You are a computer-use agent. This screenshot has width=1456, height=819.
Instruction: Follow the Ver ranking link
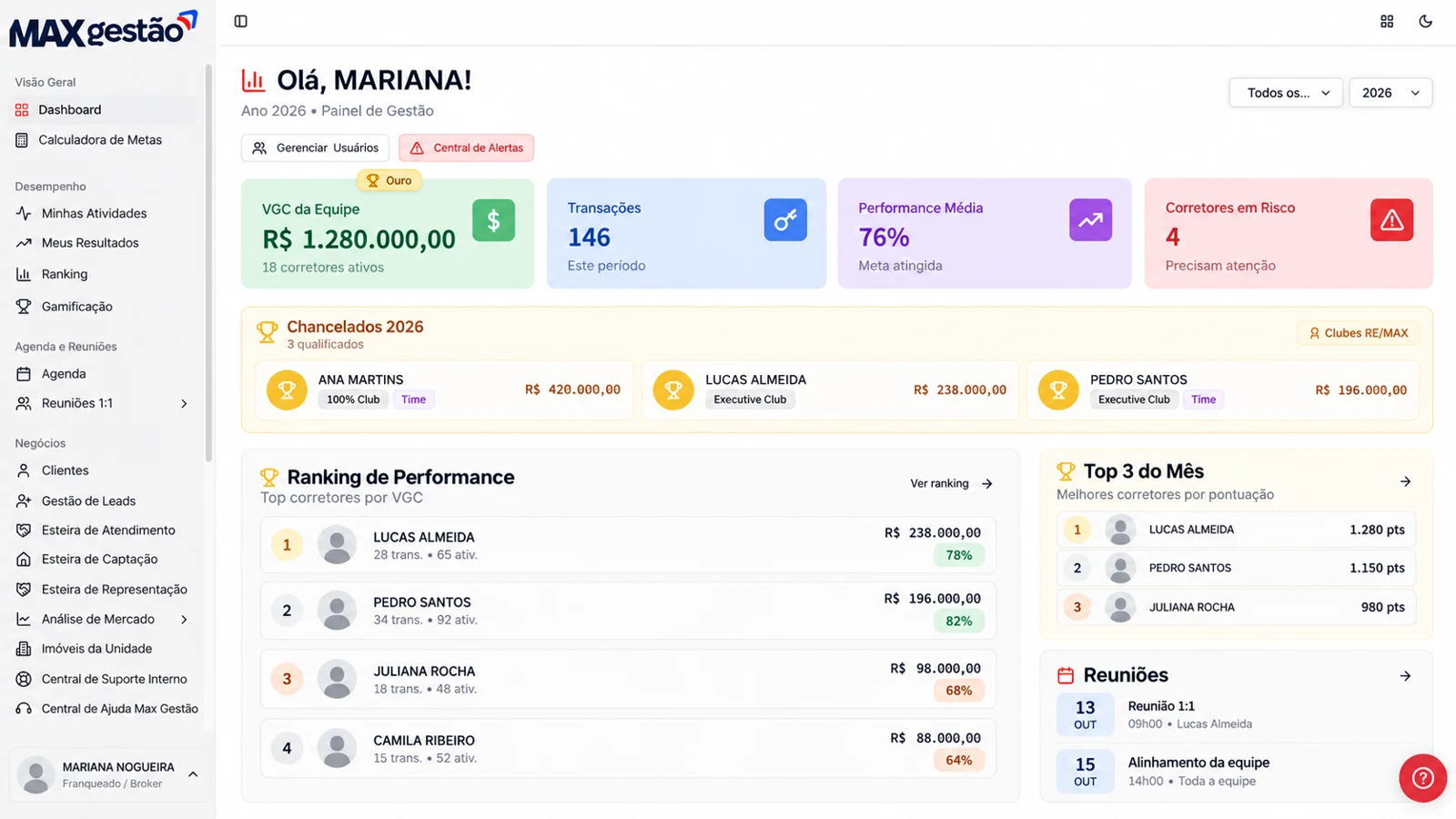click(x=951, y=483)
